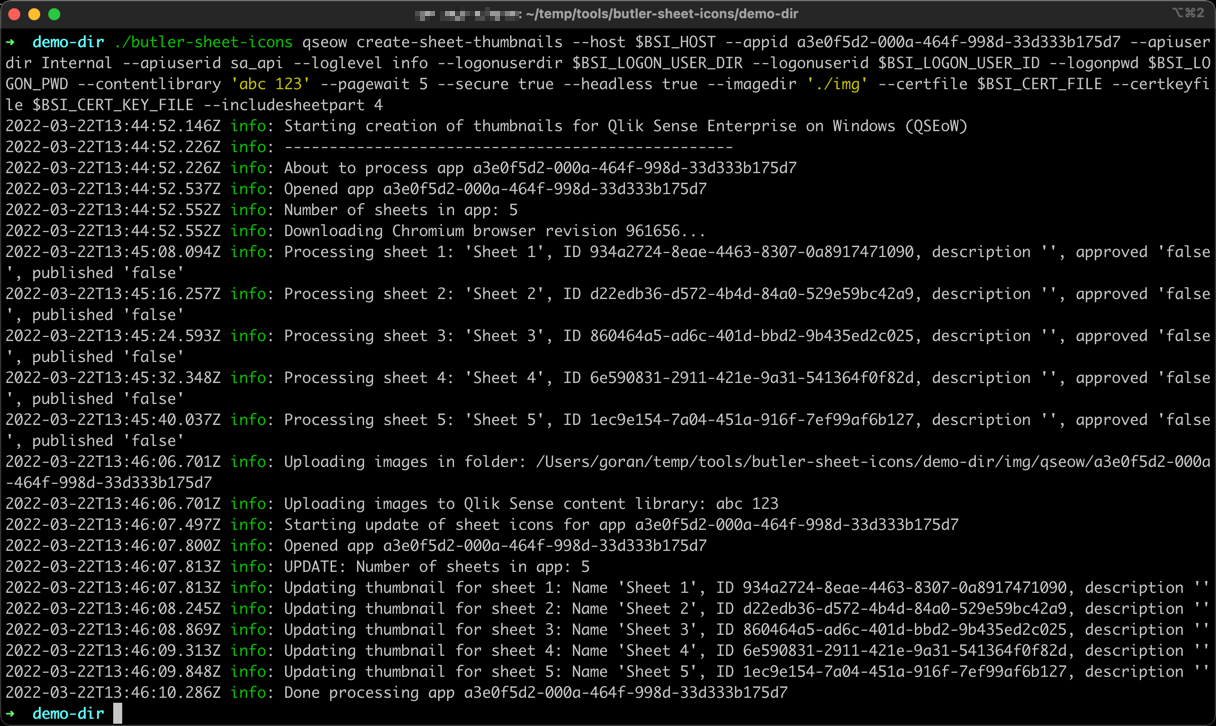Click the green prompt arrow on the command line
The width and height of the screenshot is (1216, 726).
pos(11,42)
